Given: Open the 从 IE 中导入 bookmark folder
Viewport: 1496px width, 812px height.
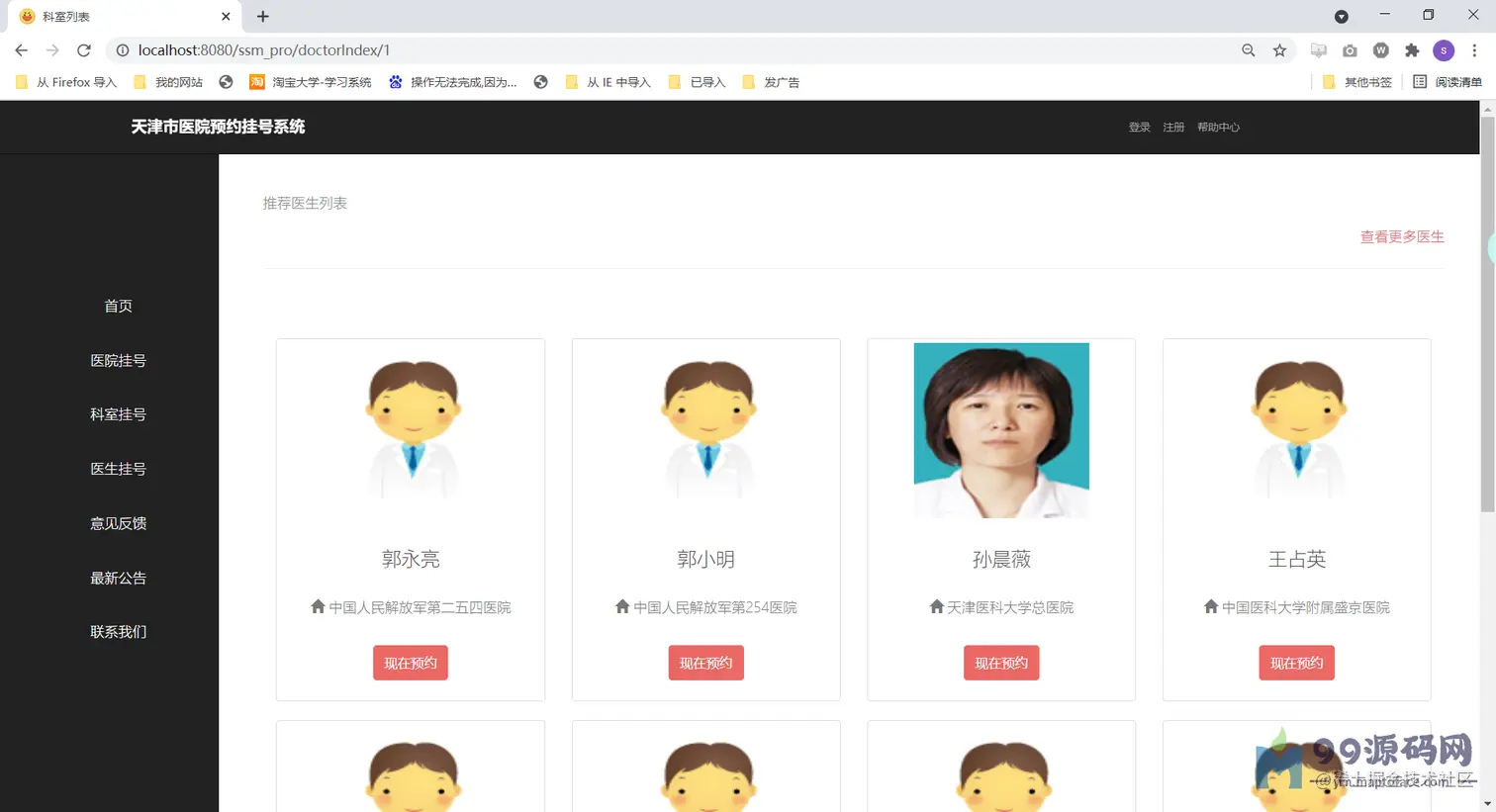Looking at the screenshot, I should point(608,82).
